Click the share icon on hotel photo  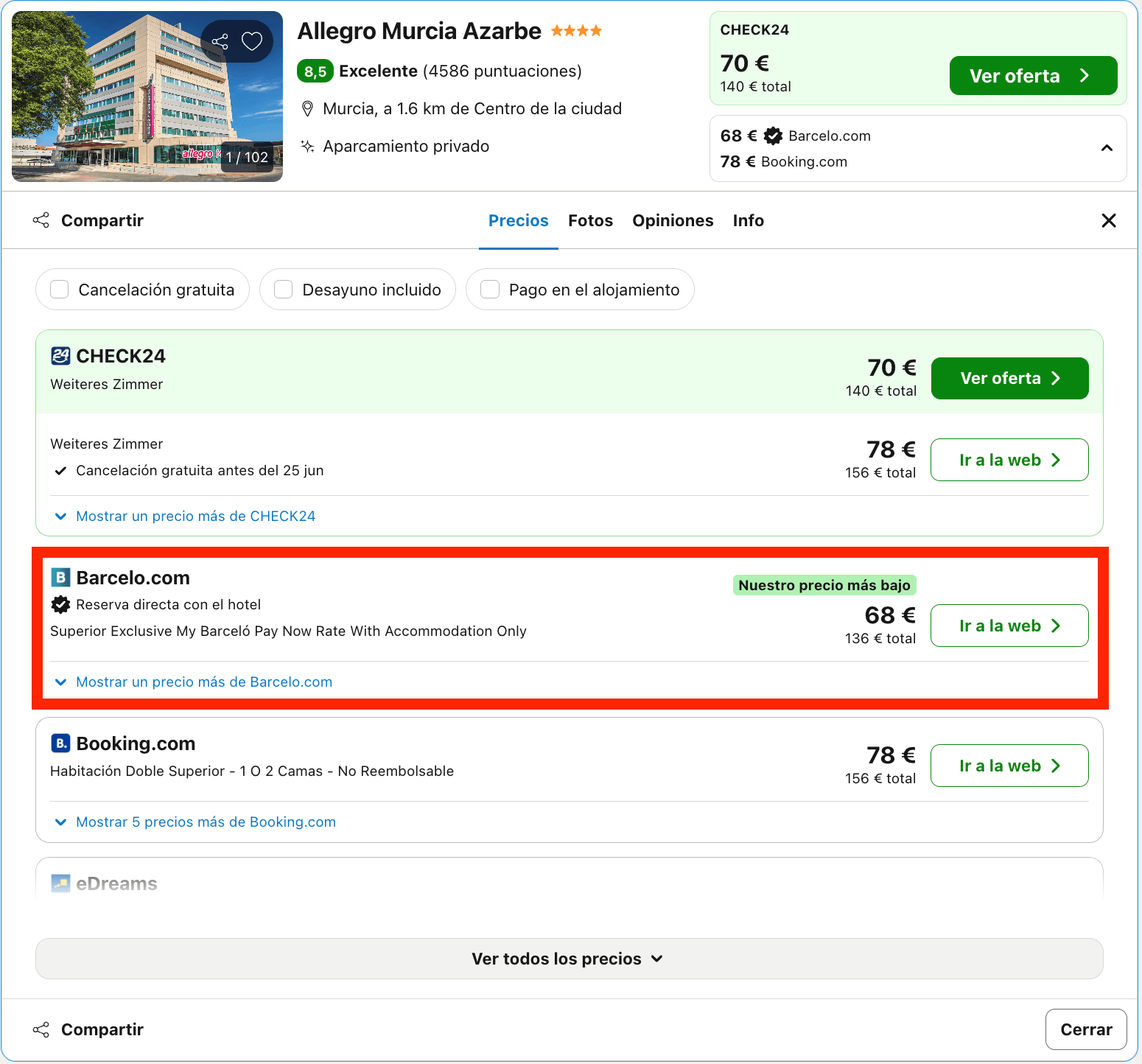click(x=220, y=41)
